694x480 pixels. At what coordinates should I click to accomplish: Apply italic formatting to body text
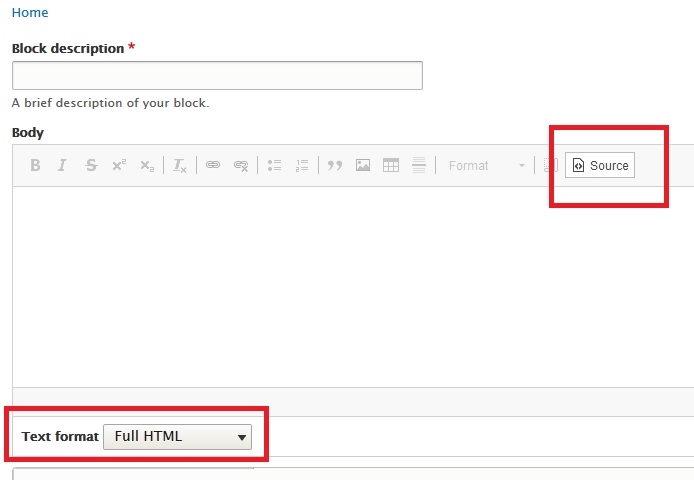click(x=62, y=166)
